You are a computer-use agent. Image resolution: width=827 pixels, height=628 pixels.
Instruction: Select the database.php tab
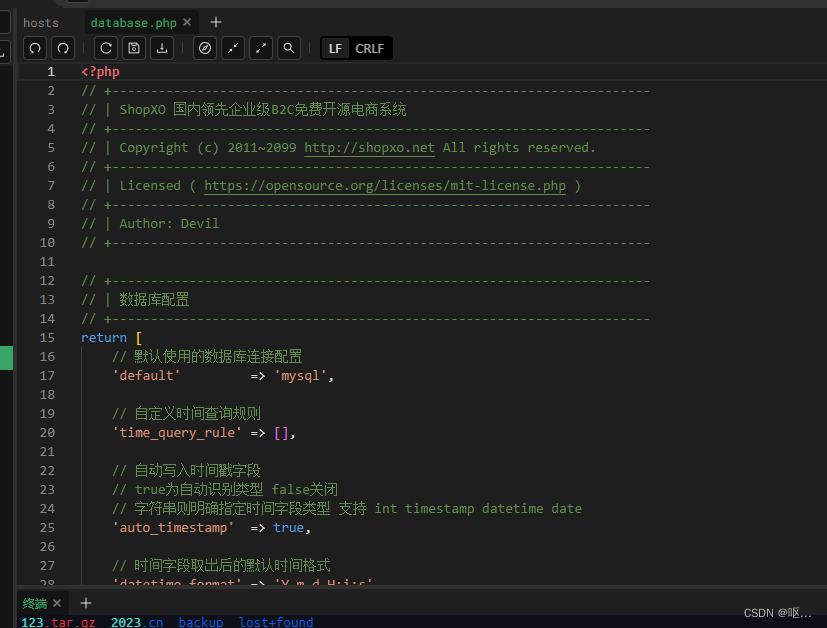pos(133,22)
